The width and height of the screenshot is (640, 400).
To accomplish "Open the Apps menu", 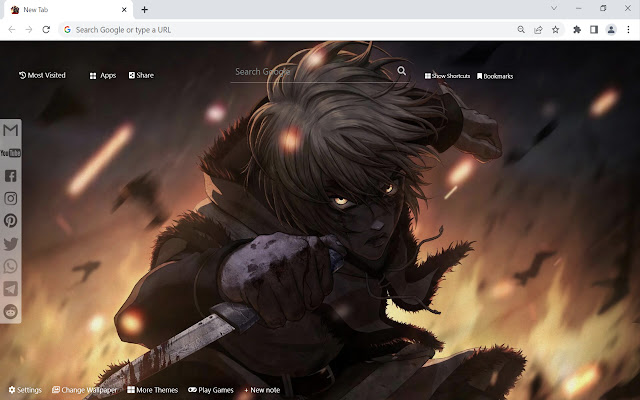I will (x=103, y=76).
